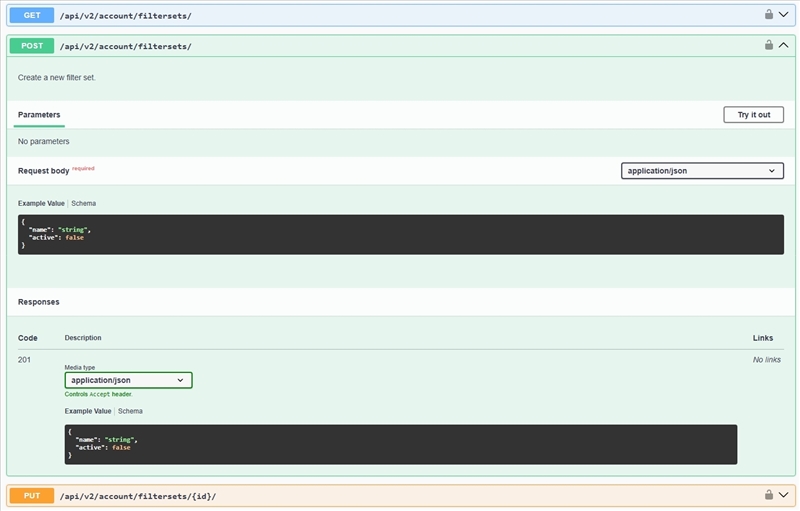Select the response Example Value tab
Viewport: 800px width, 511px height.
[x=88, y=411]
